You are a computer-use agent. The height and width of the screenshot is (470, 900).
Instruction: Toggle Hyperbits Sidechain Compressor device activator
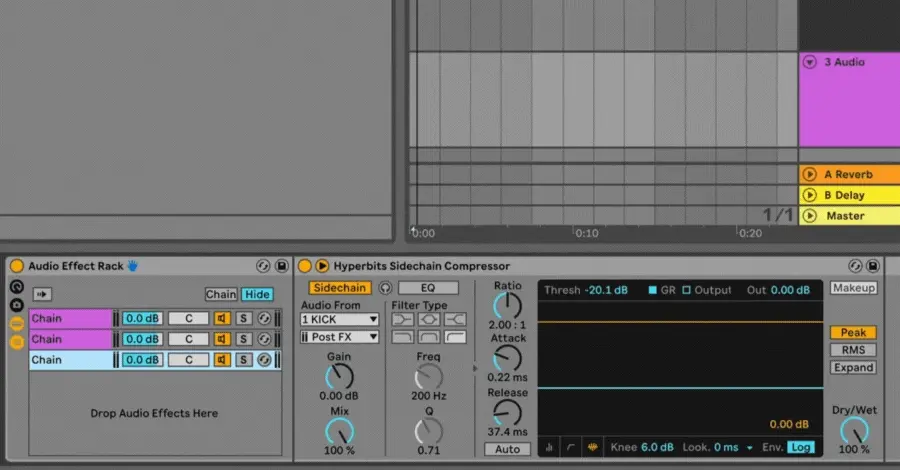point(305,266)
